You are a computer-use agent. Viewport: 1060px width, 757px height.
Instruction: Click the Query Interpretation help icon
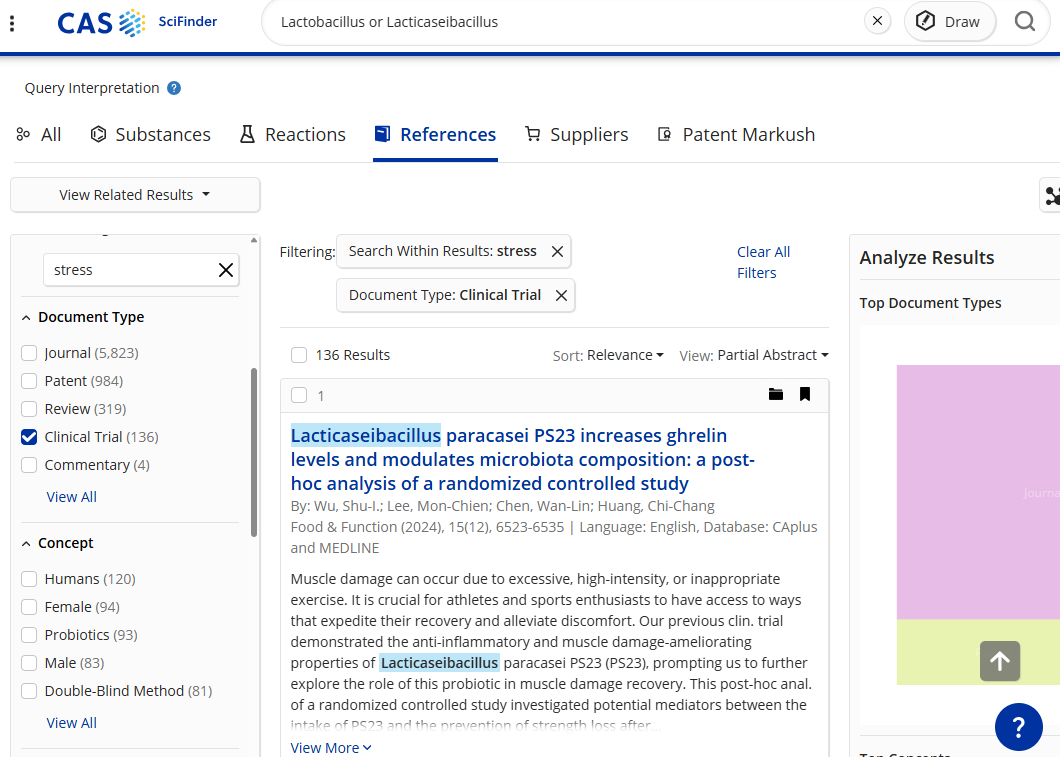[174, 88]
